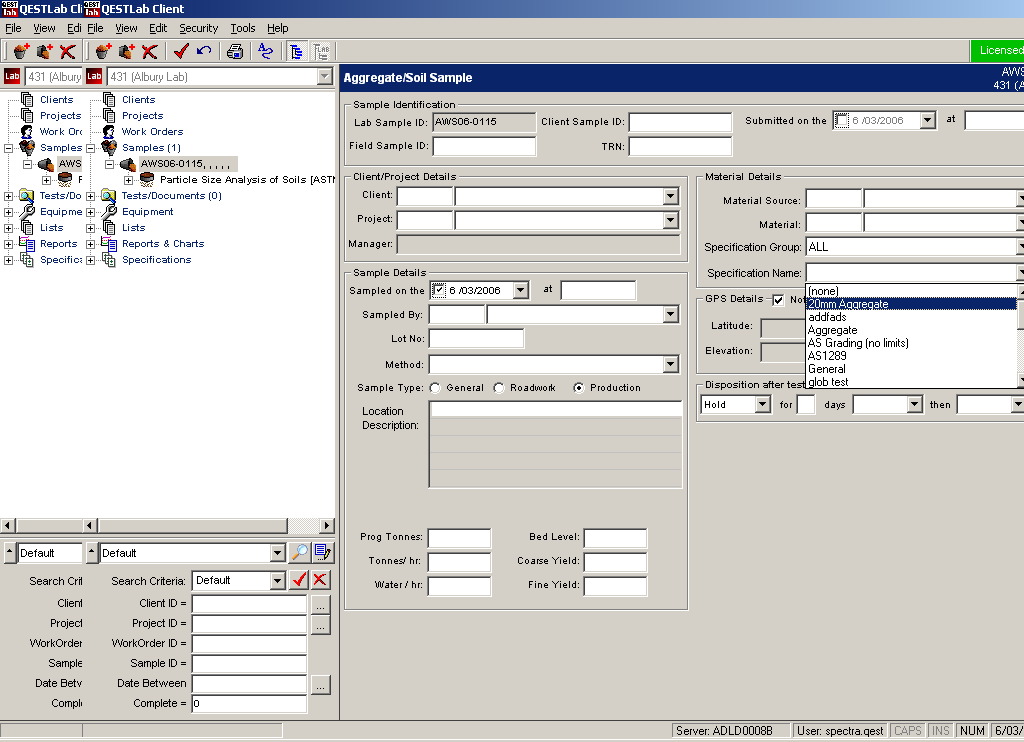Image resolution: width=1024 pixels, height=742 pixels.
Task: Click the red checkmark save icon in toolbar
Action: (181, 51)
